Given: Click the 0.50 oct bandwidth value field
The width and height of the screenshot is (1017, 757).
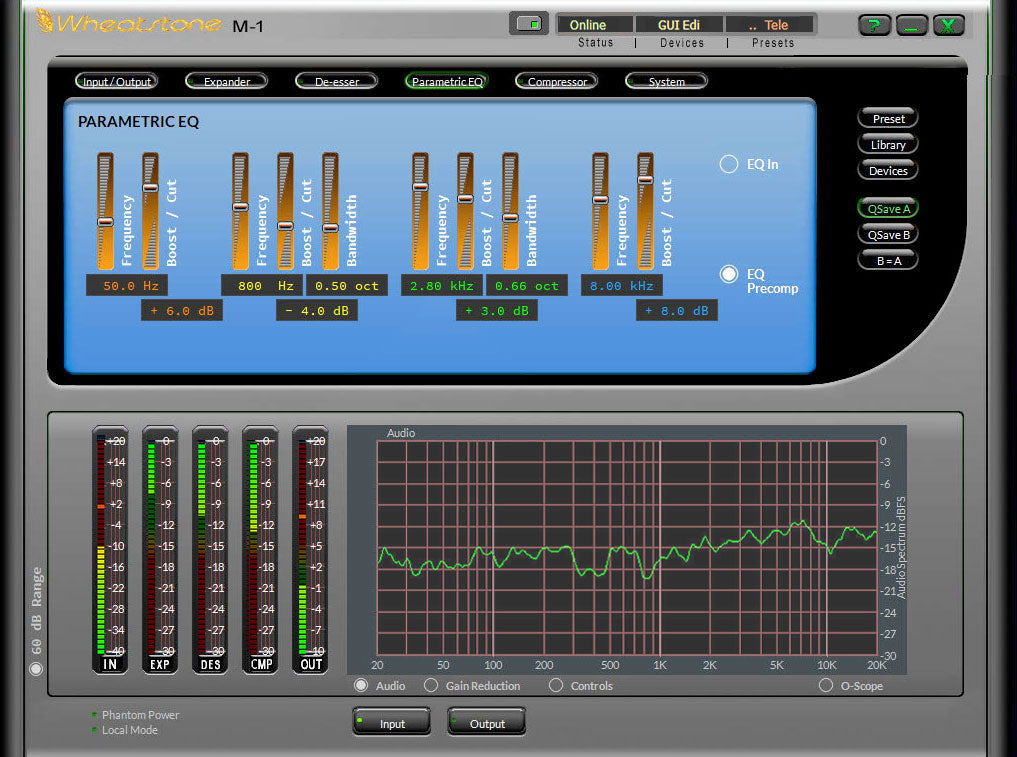Looking at the screenshot, I should pyautogui.click(x=347, y=285).
